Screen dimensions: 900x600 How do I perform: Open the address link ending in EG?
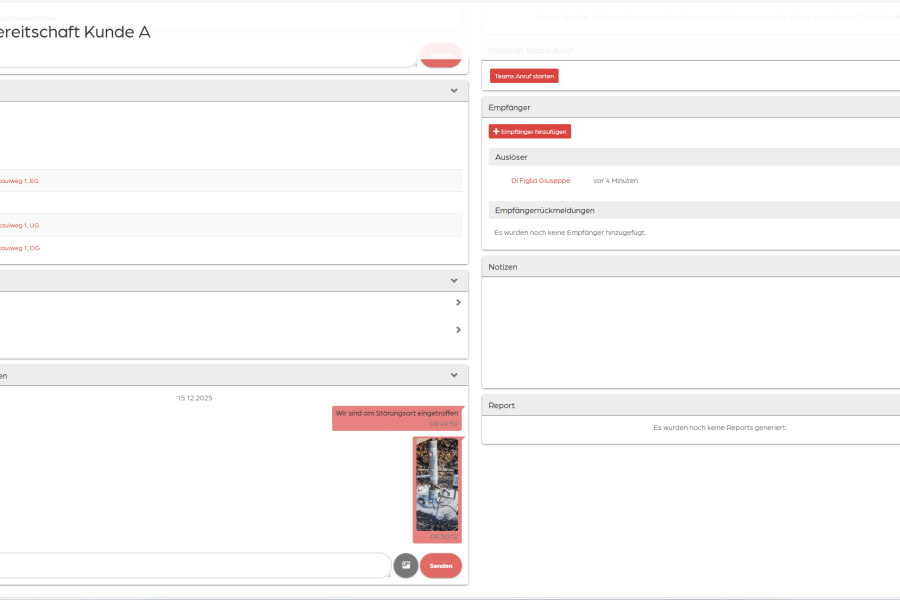(19, 181)
